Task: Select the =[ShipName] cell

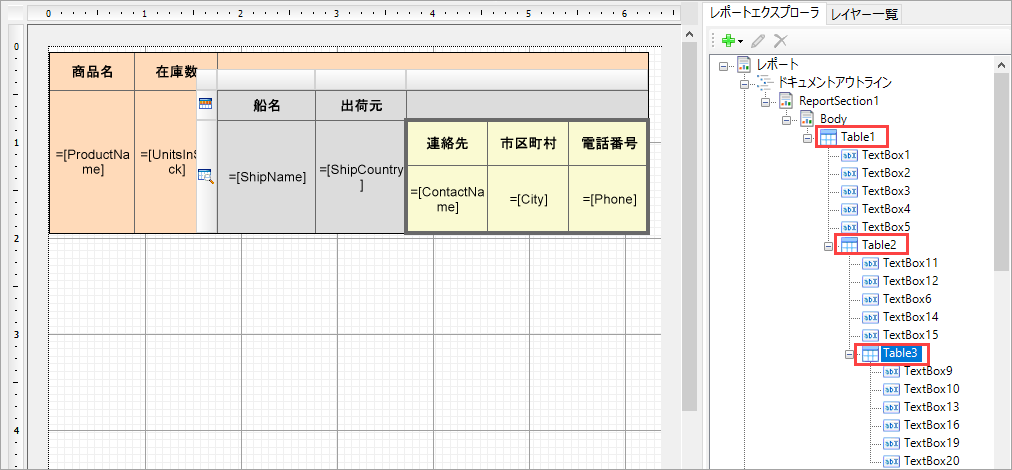Action: click(x=267, y=177)
